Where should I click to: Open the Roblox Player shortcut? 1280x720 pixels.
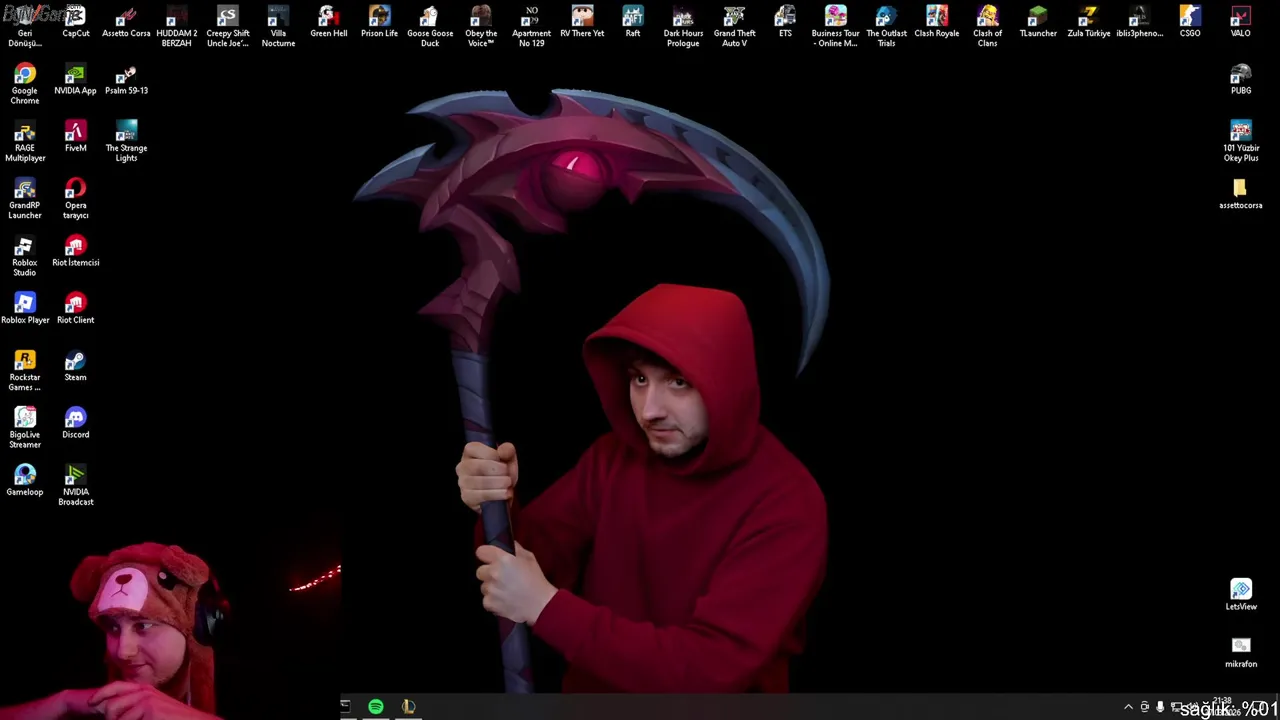[x=25, y=309]
